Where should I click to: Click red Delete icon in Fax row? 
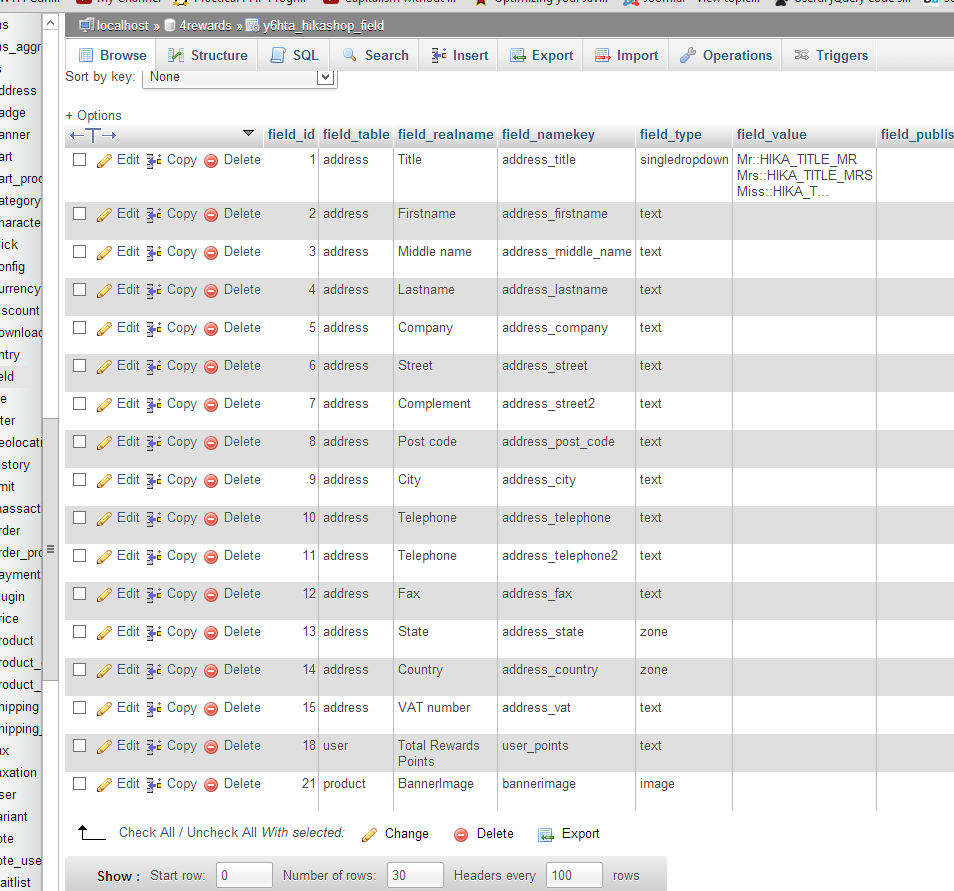(x=211, y=595)
